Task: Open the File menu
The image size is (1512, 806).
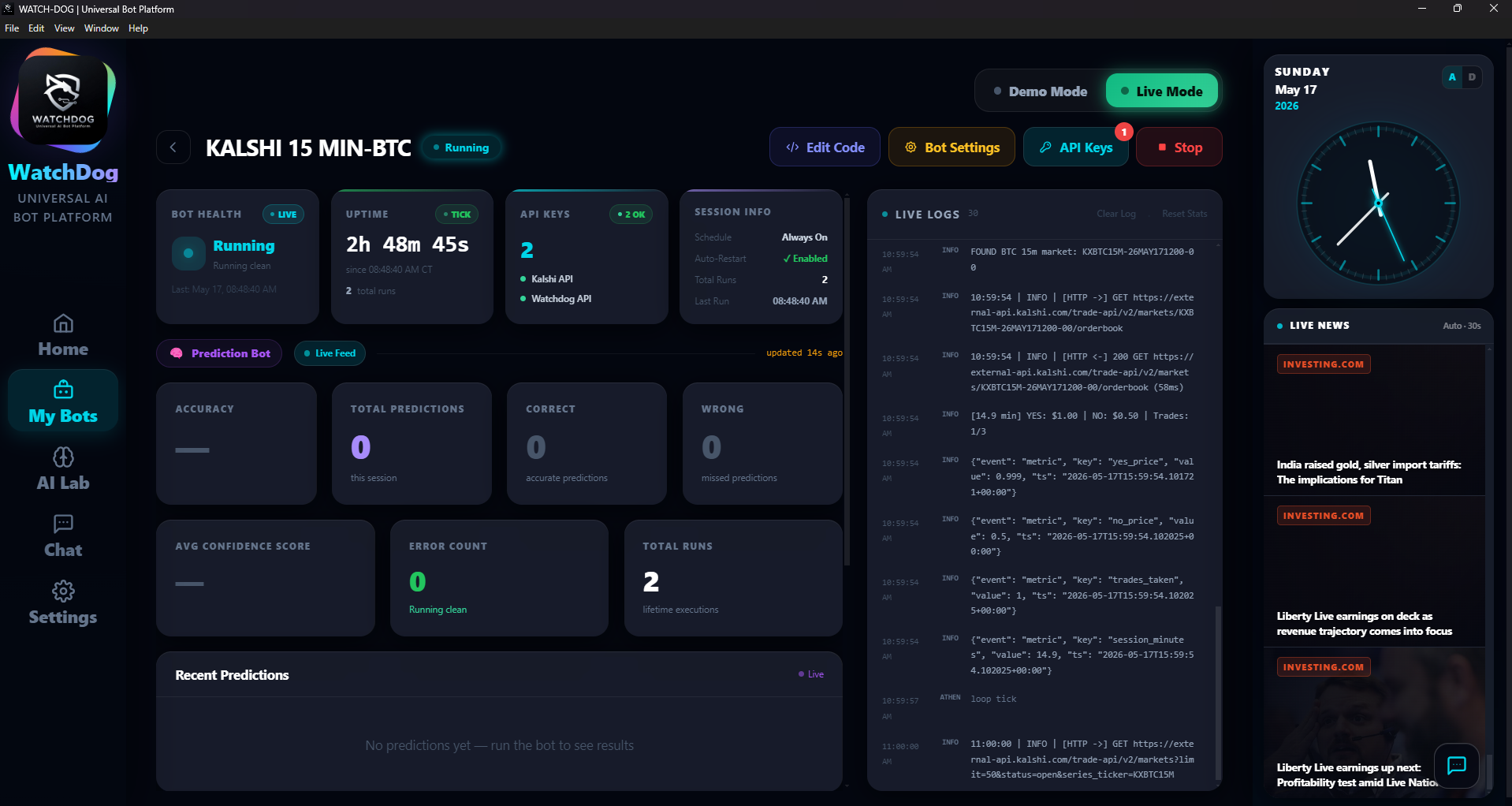Action: (x=12, y=28)
